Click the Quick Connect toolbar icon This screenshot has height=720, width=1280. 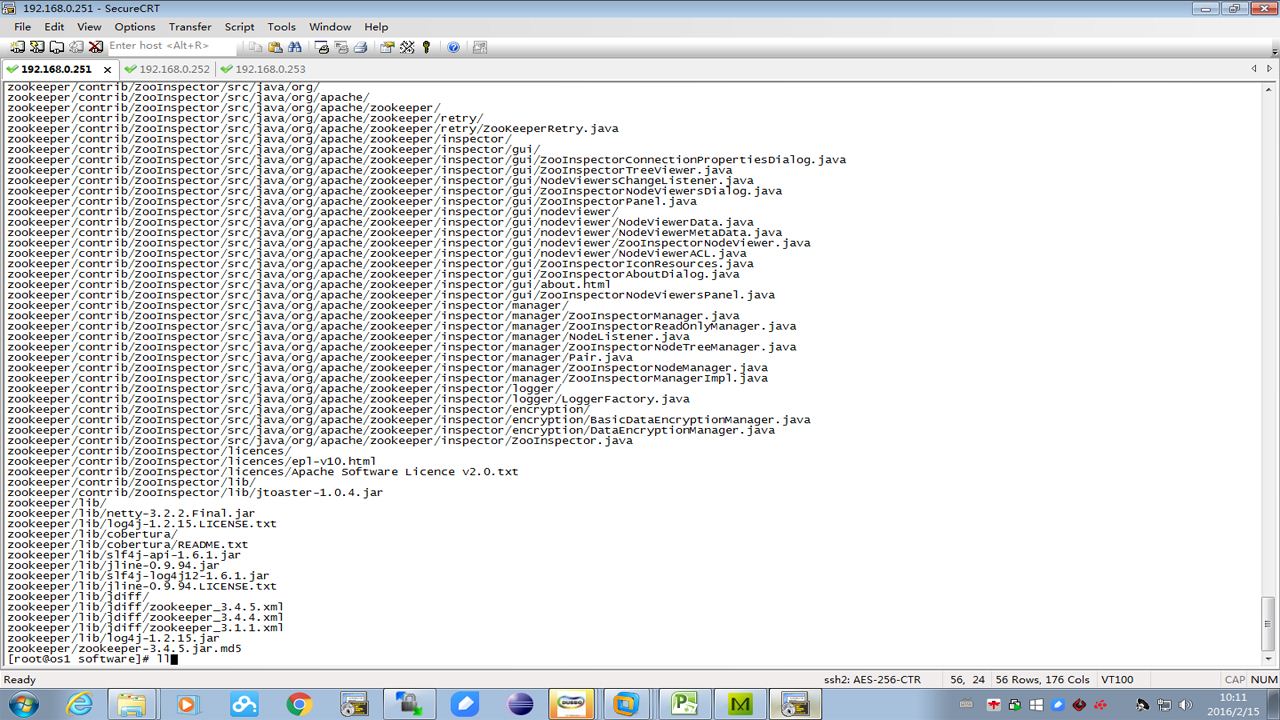tap(37, 47)
